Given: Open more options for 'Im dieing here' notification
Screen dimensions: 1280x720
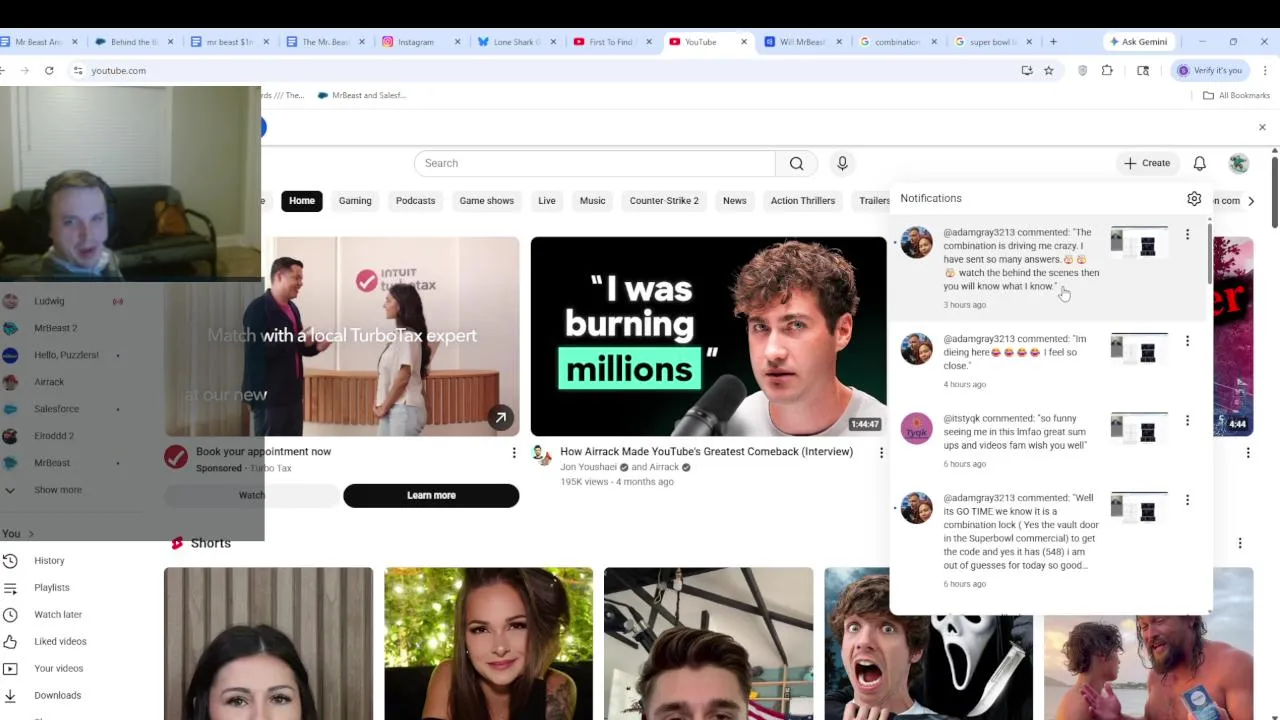Looking at the screenshot, I should [x=1187, y=341].
